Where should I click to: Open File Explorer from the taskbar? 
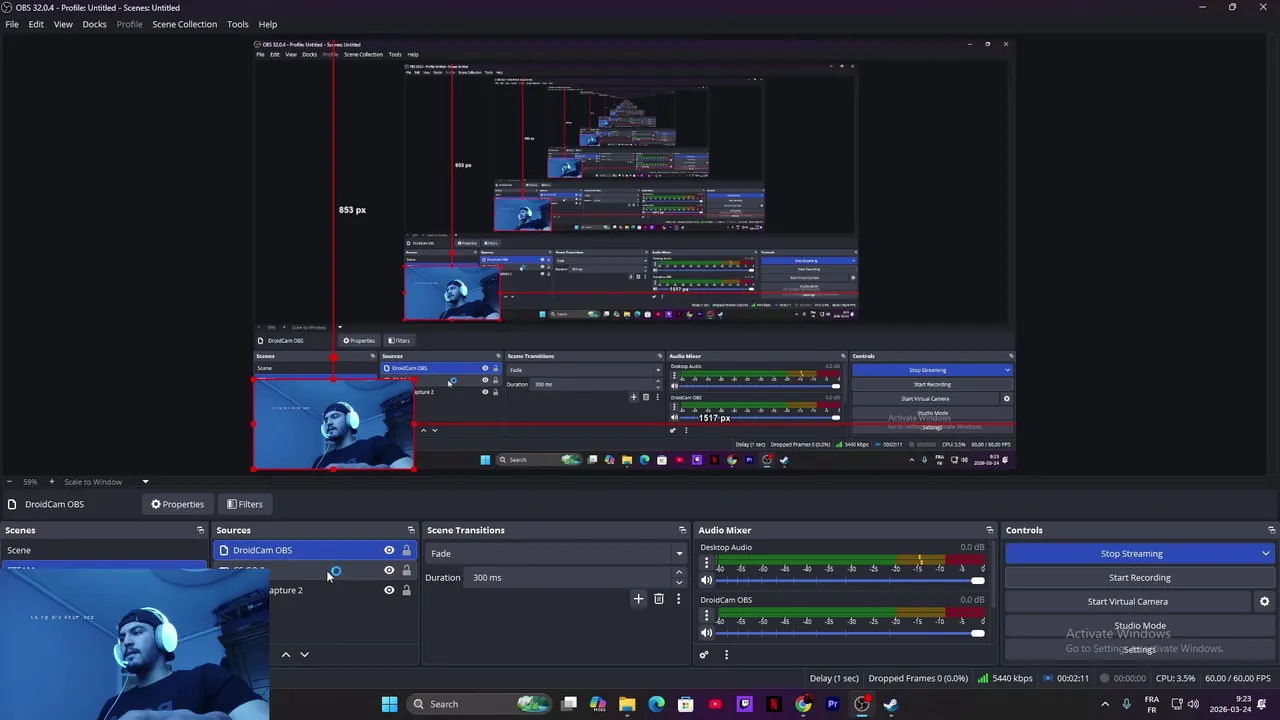coord(627,704)
